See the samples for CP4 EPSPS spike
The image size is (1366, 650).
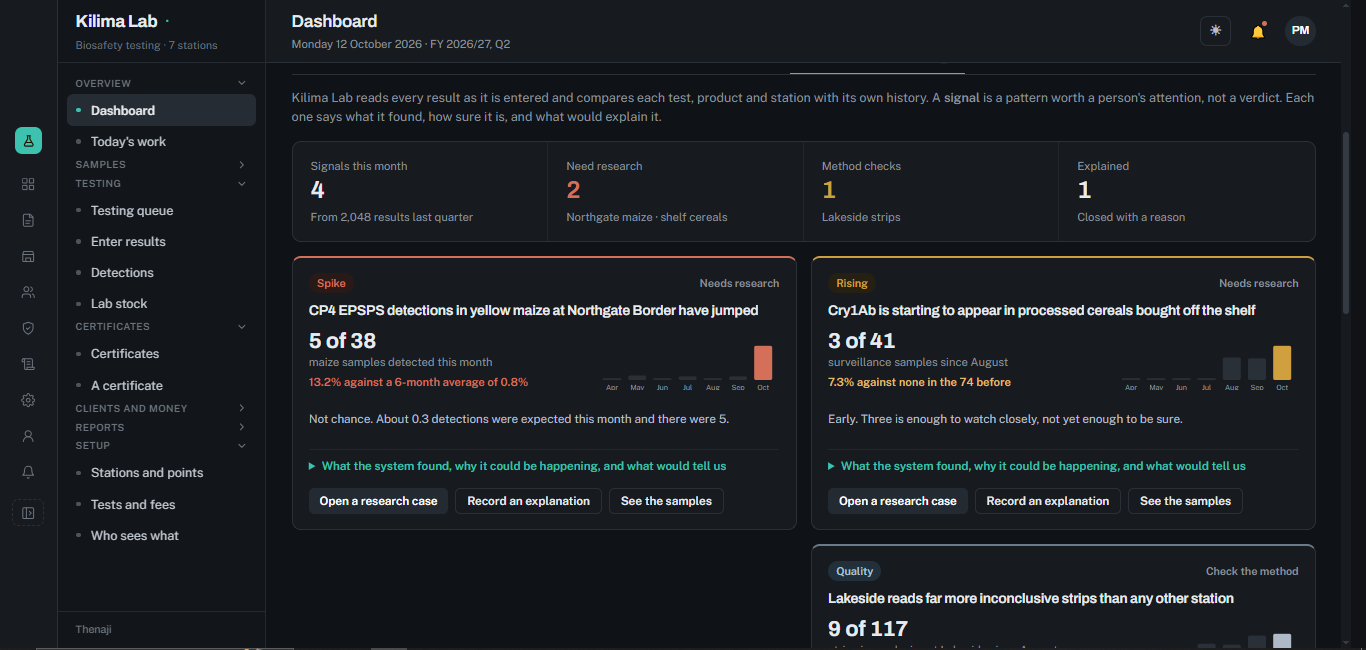click(x=666, y=501)
